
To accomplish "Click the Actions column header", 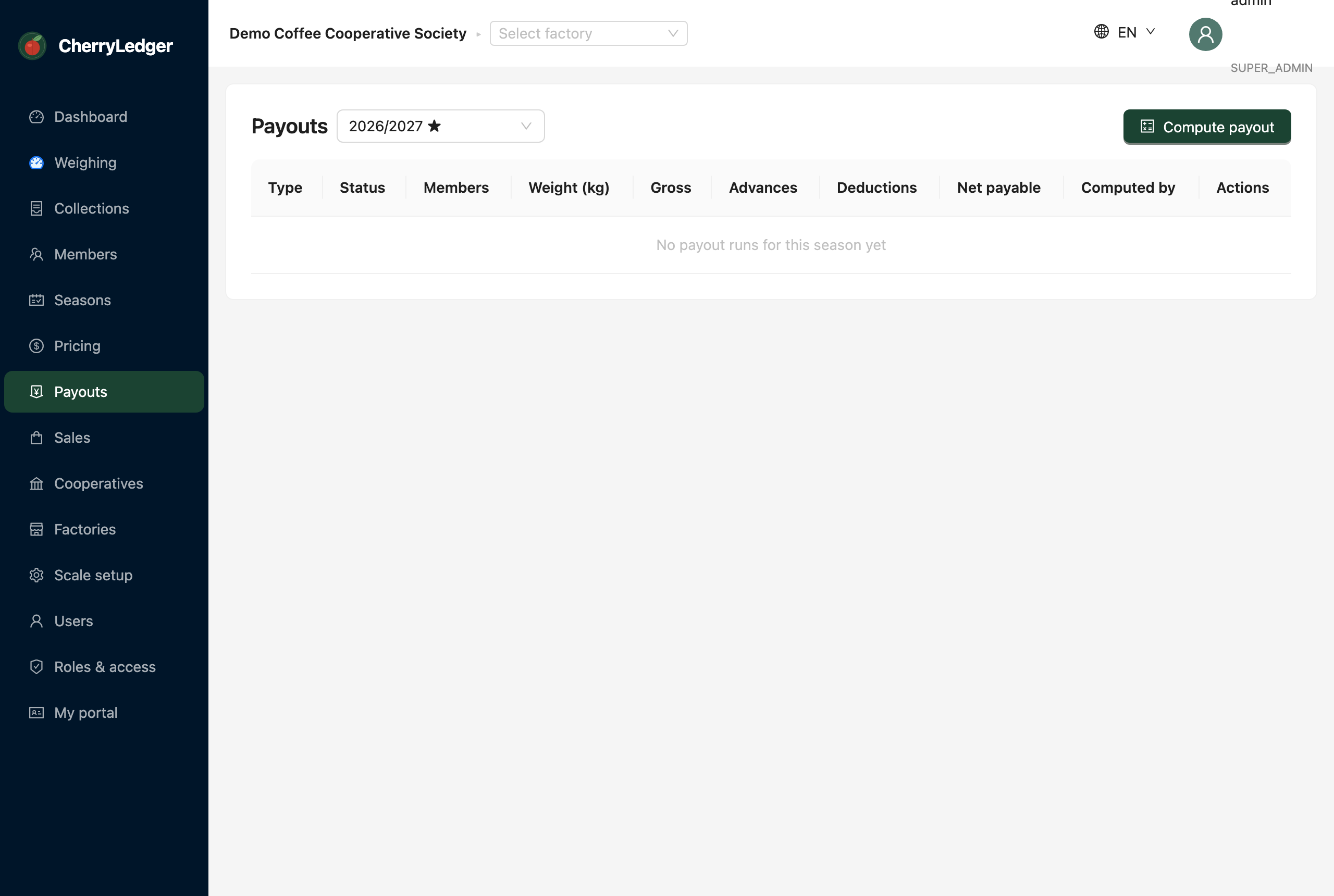I will coord(1242,188).
